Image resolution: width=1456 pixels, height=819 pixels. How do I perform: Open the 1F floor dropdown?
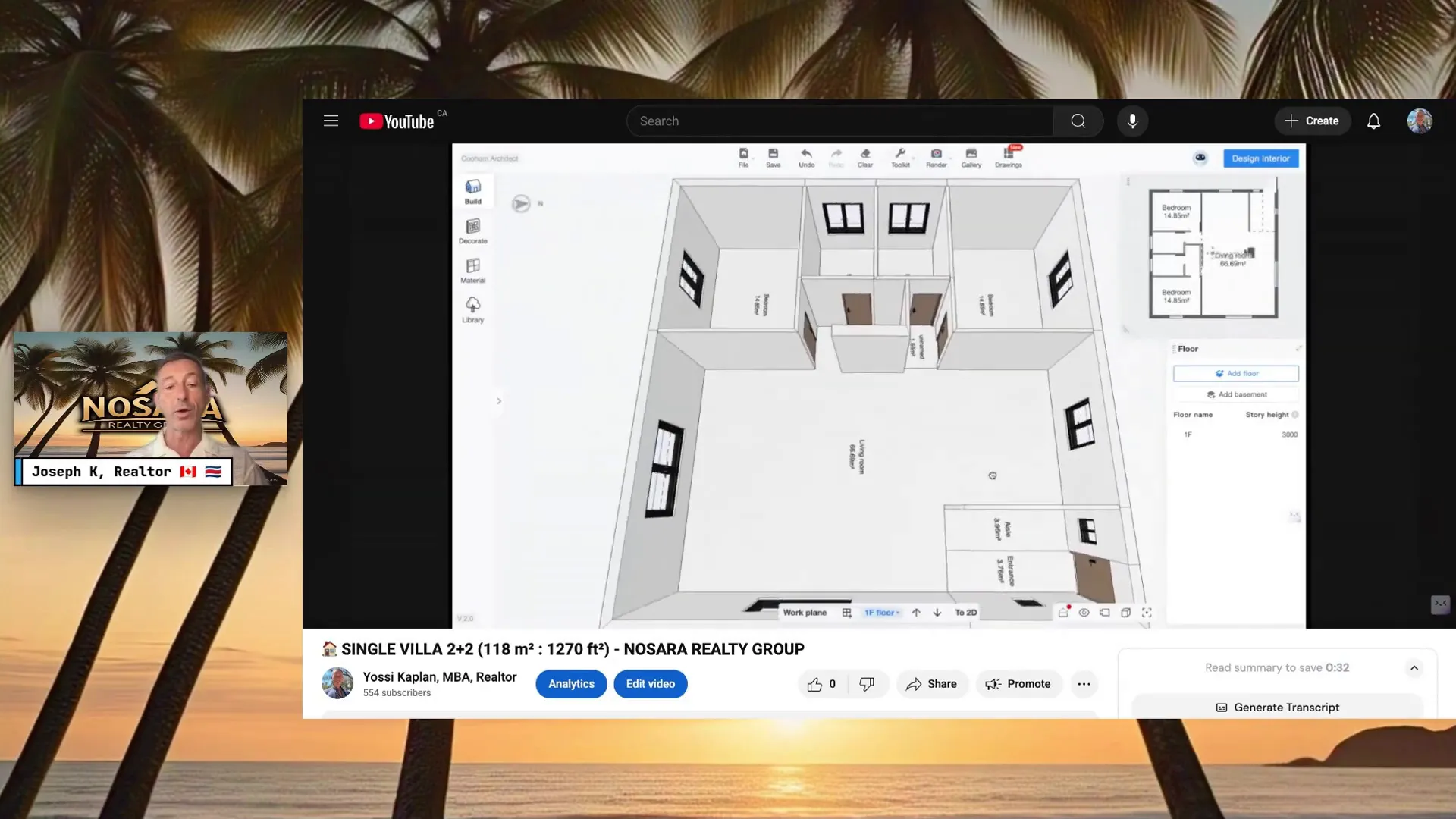pos(882,613)
